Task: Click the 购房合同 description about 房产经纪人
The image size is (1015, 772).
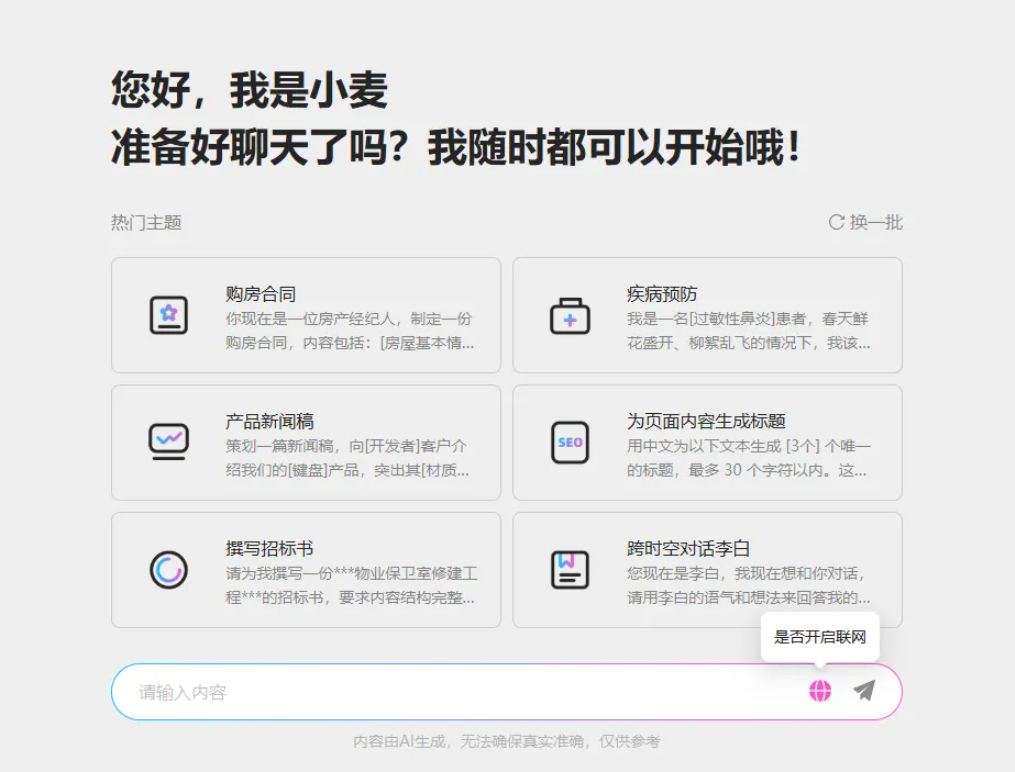Action: 350,331
